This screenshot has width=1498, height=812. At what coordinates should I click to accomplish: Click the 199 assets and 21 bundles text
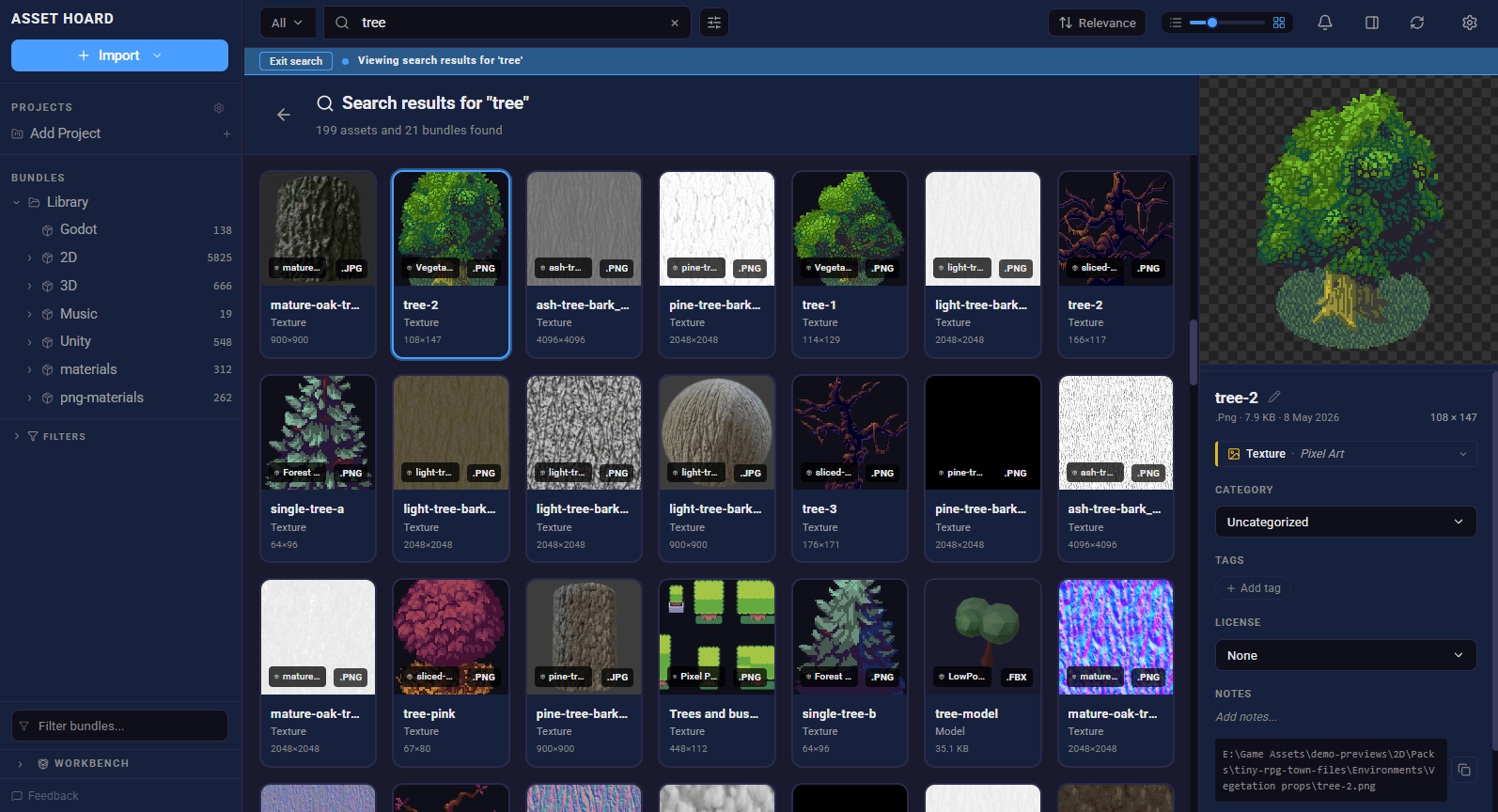pos(409,131)
